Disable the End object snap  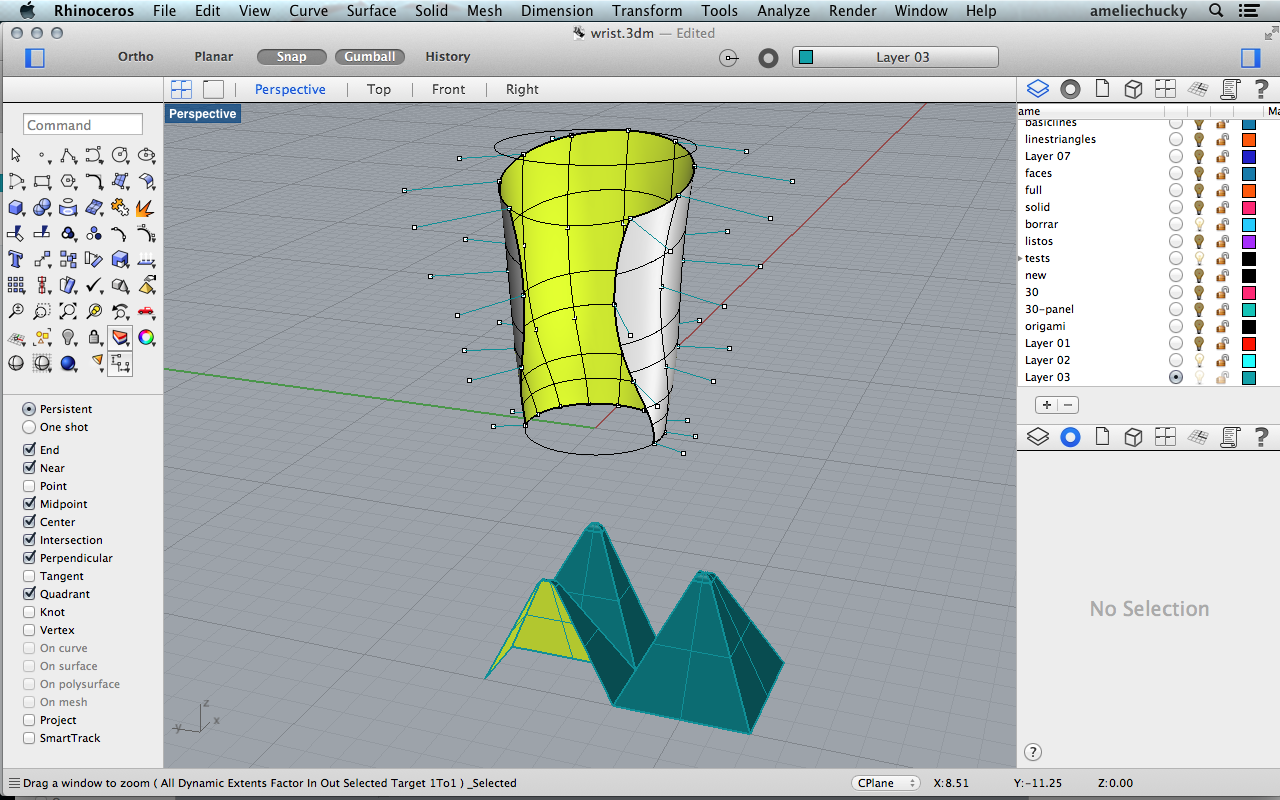[30, 450]
